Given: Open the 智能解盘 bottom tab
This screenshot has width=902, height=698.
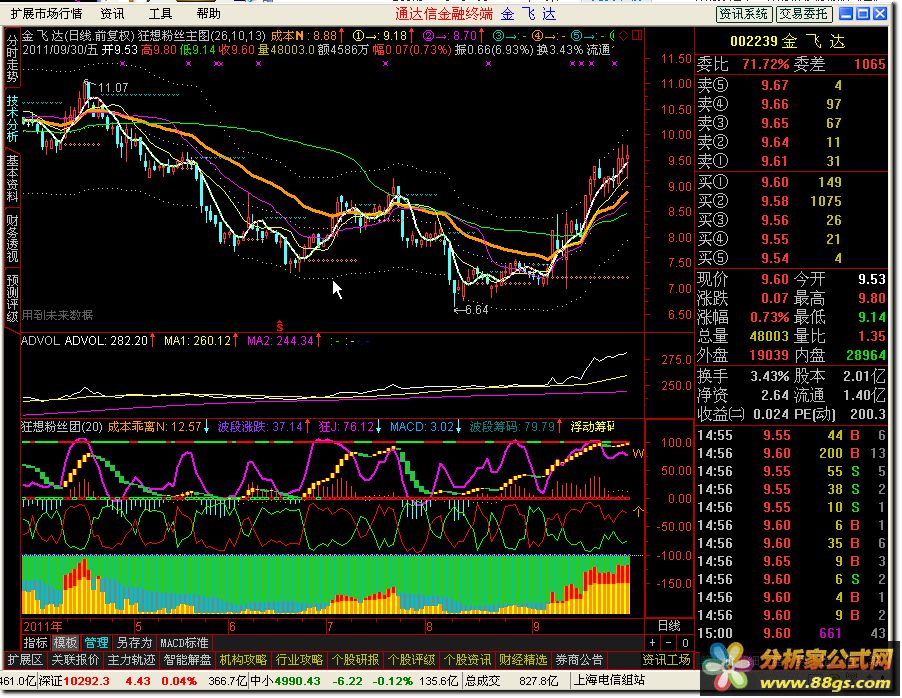Looking at the screenshot, I should pos(187,659).
